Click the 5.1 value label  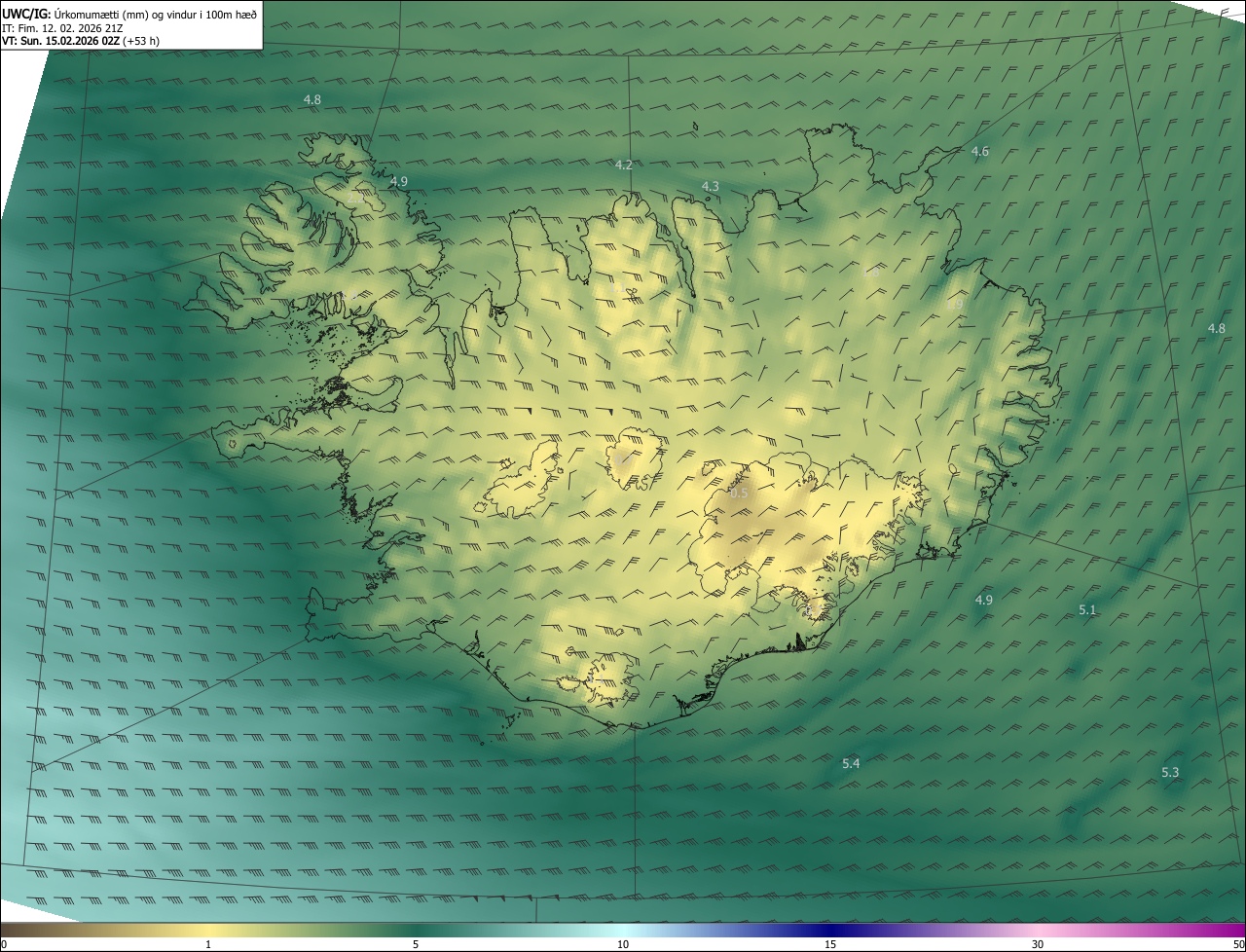click(1087, 610)
